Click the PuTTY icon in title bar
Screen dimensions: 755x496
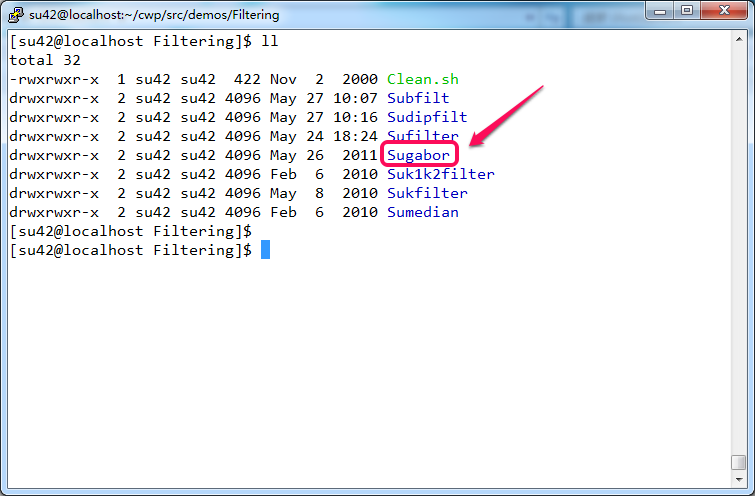[x=16, y=14]
